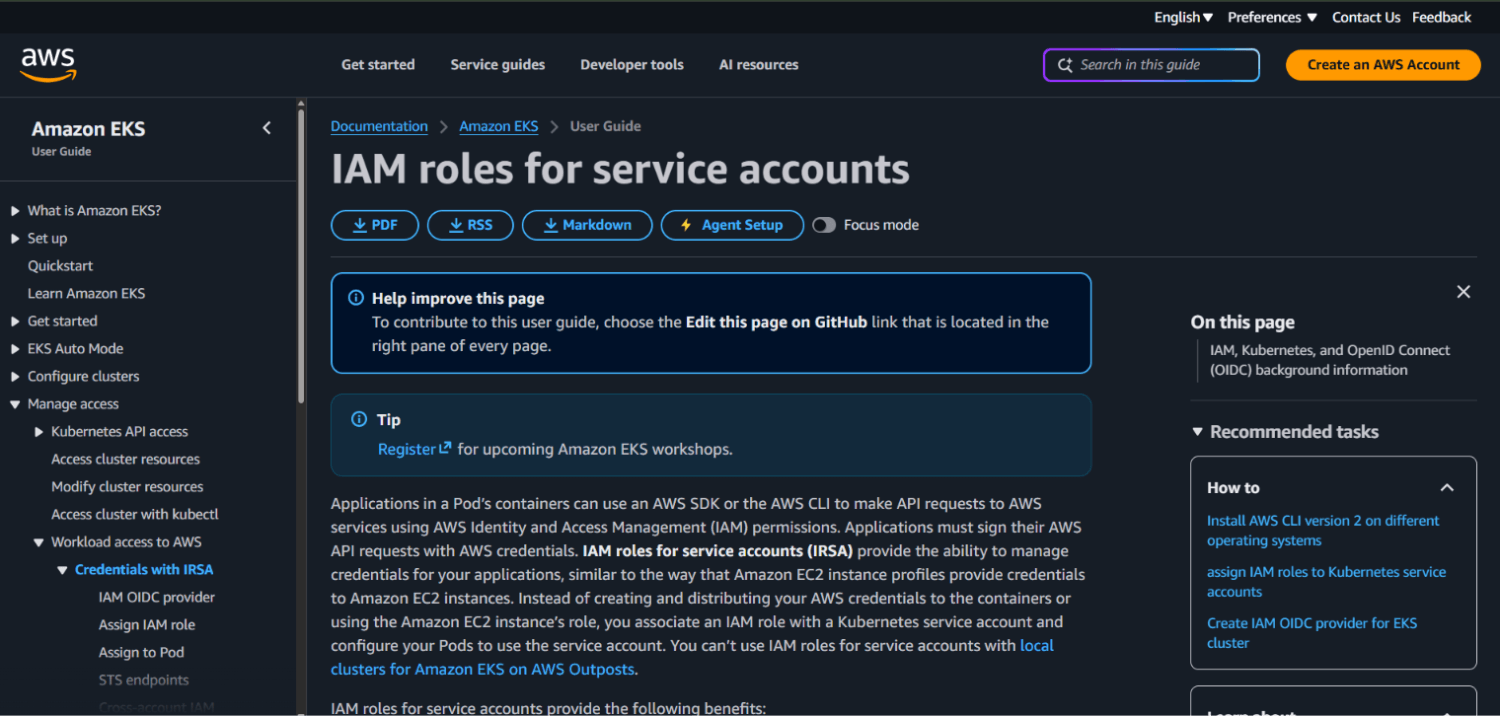Viewport: 1500px width, 716px height.
Task: Close the On this page panel
Action: pos(1463,292)
